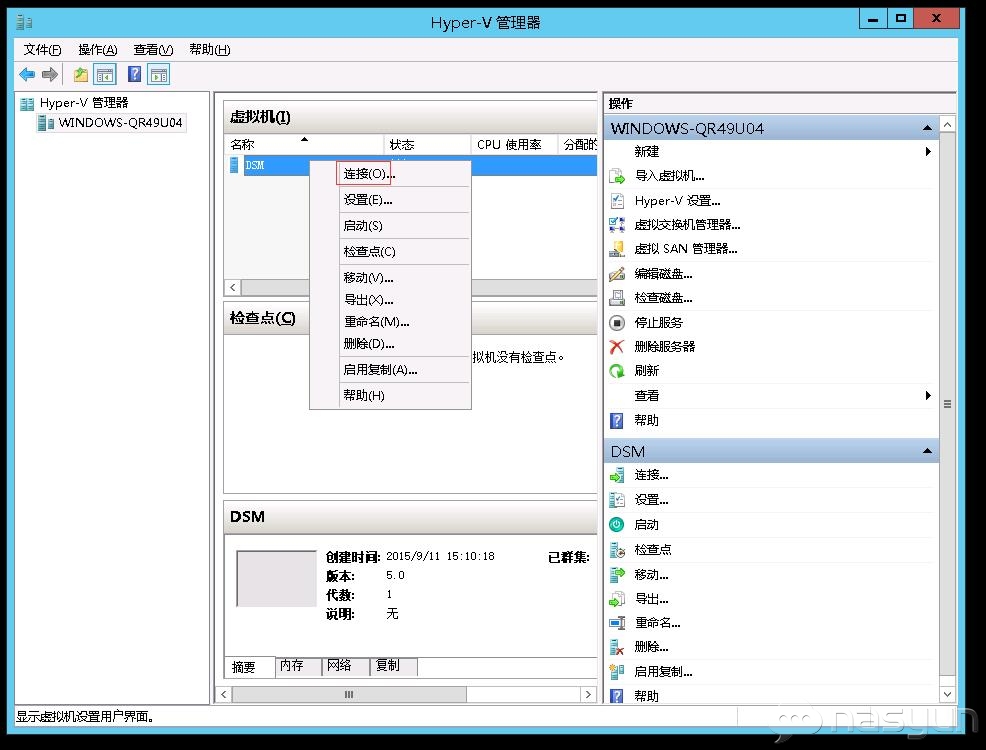Click the blue help toolbar icon
The width and height of the screenshot is (986, 750).
click(x=135, y=74)
